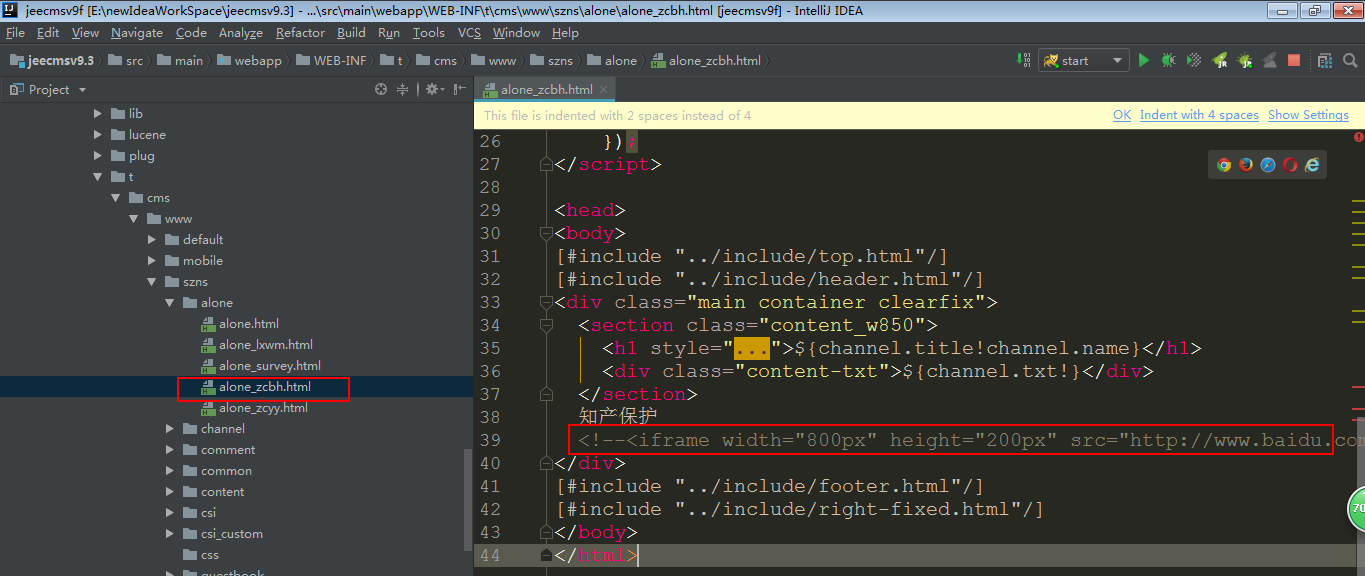
Task: Open Project Structure dialog icon
Action: click(x=1324, y=60)
